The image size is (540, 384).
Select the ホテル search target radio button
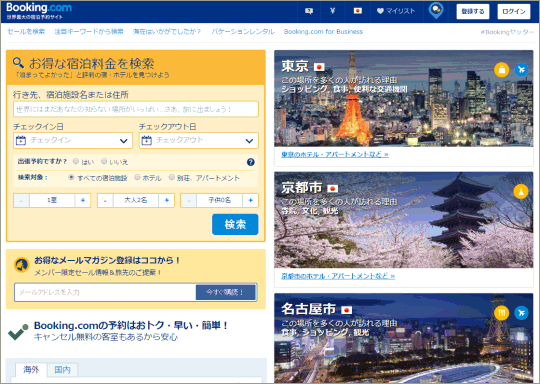tap(137, 177)
